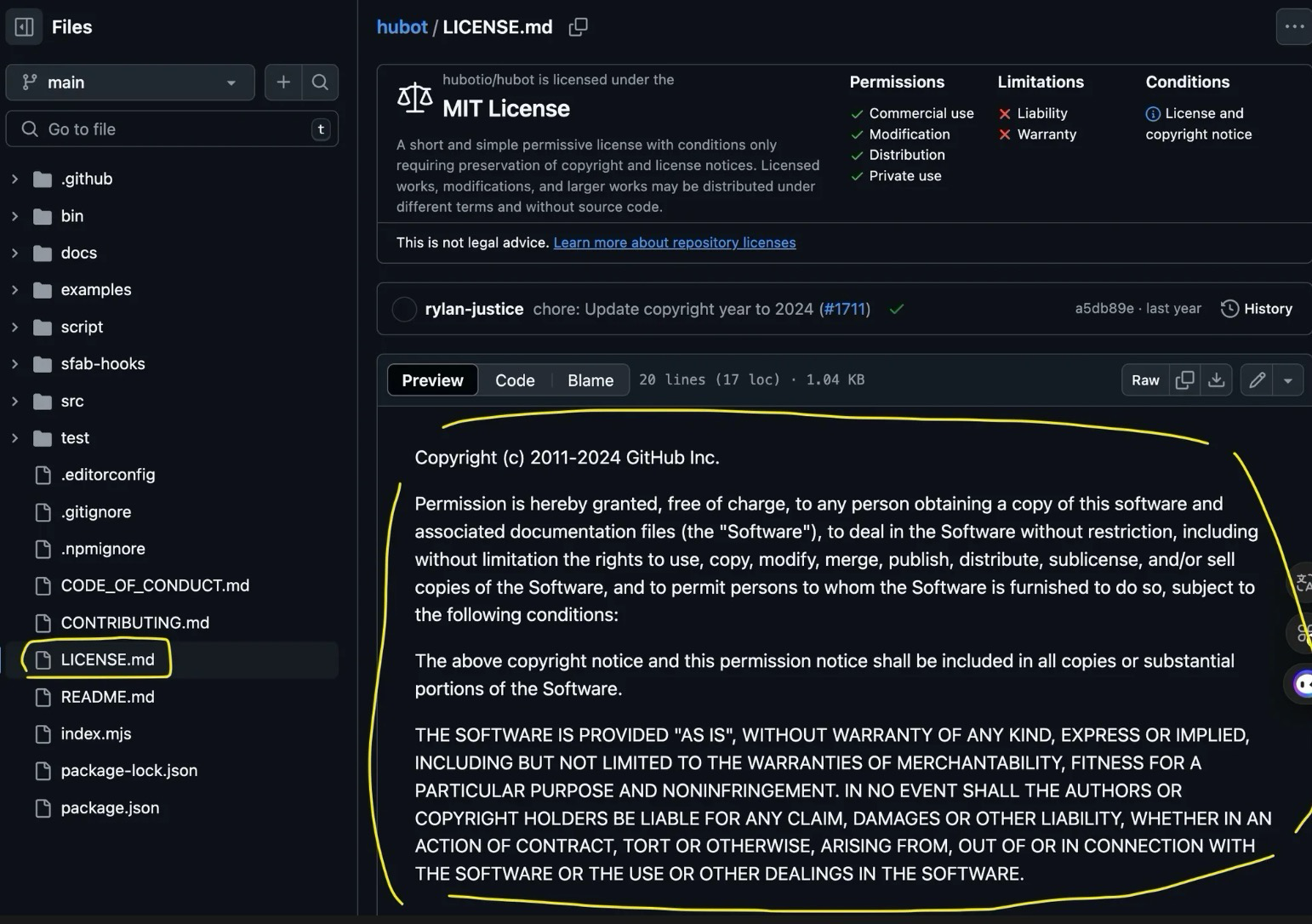Click the rylan-justice avatar
1312x924 pixels.
coord(404,309)
